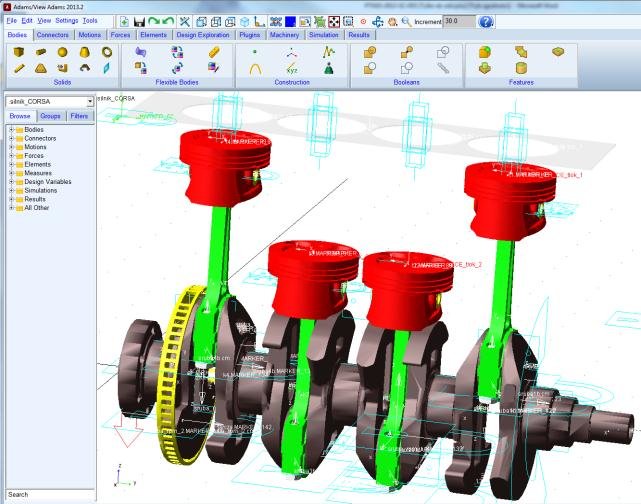Open the silnik_CORSA model dropdown

pyautogui.click(x=90, y=101)
